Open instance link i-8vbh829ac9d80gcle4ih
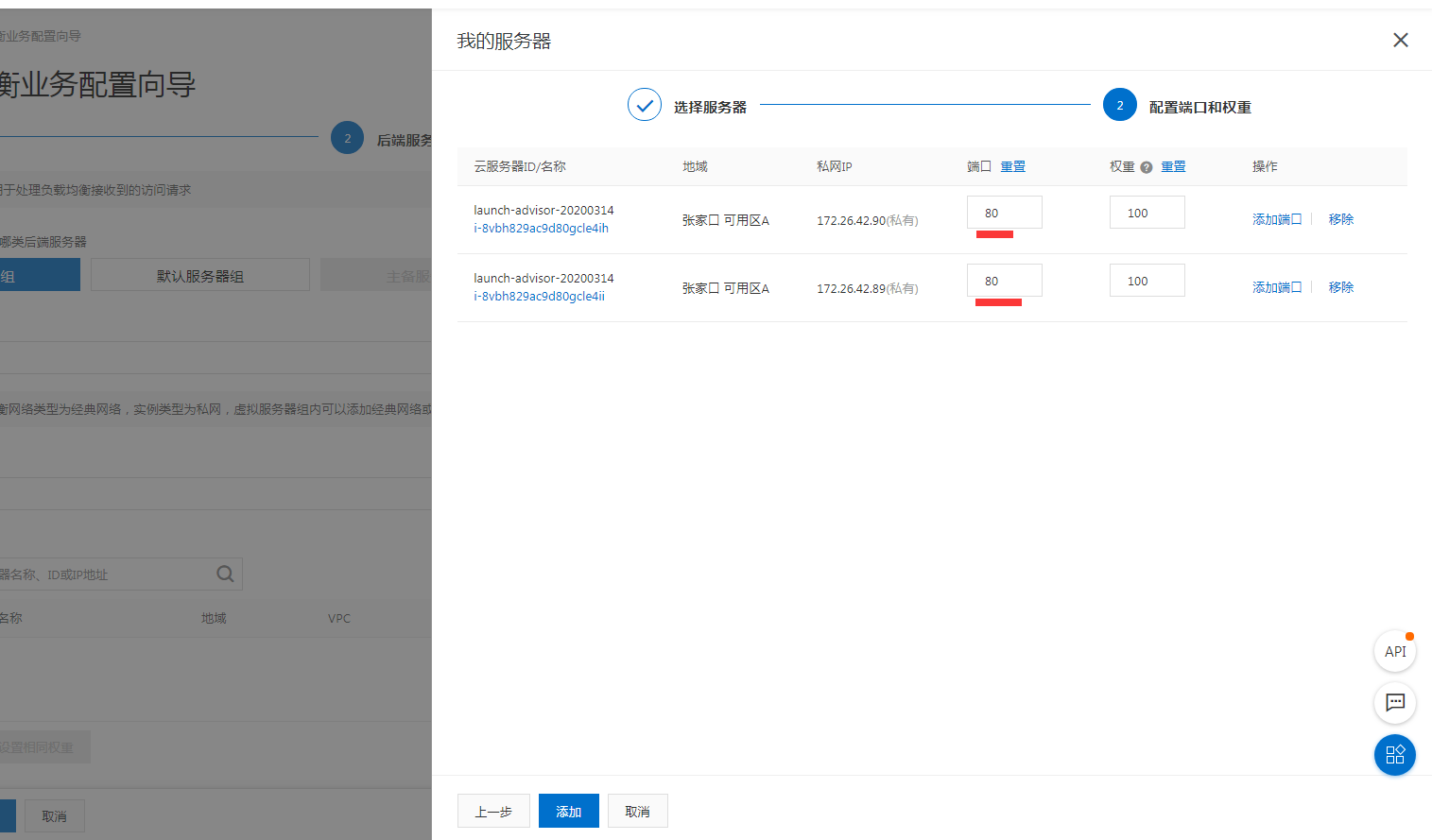The height and width of the screenshot is (840, 1432). 541,228
